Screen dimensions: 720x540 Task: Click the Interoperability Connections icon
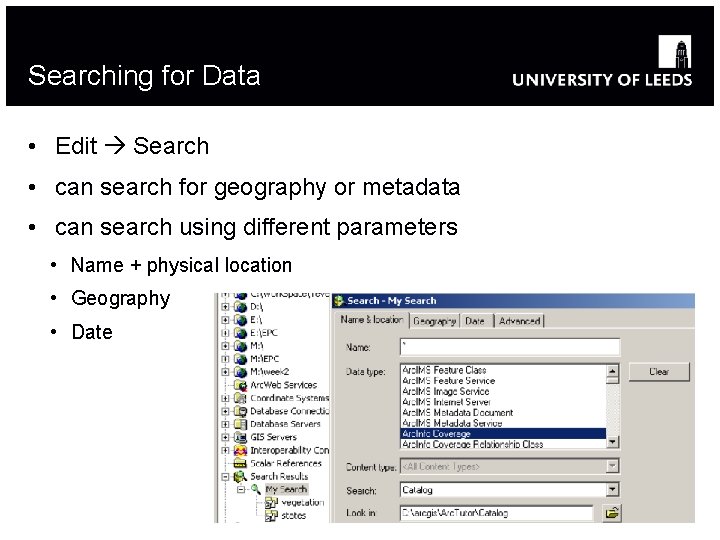coord(241,450)
